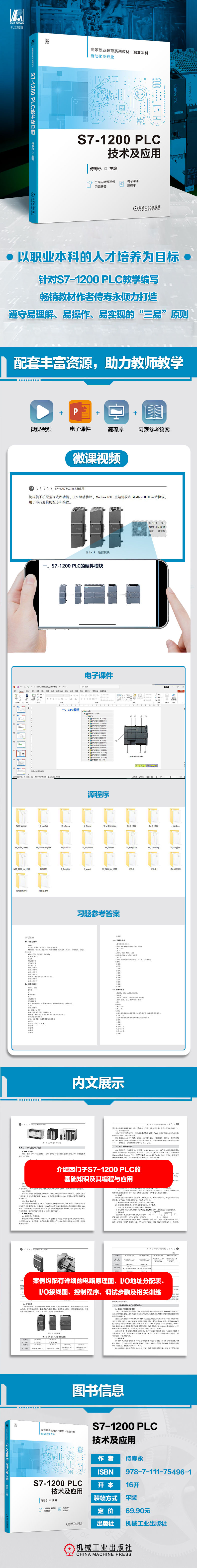Click the 内文展示 banner title
Viewport: 197px width, 1568px height.
click(98, 1083)
